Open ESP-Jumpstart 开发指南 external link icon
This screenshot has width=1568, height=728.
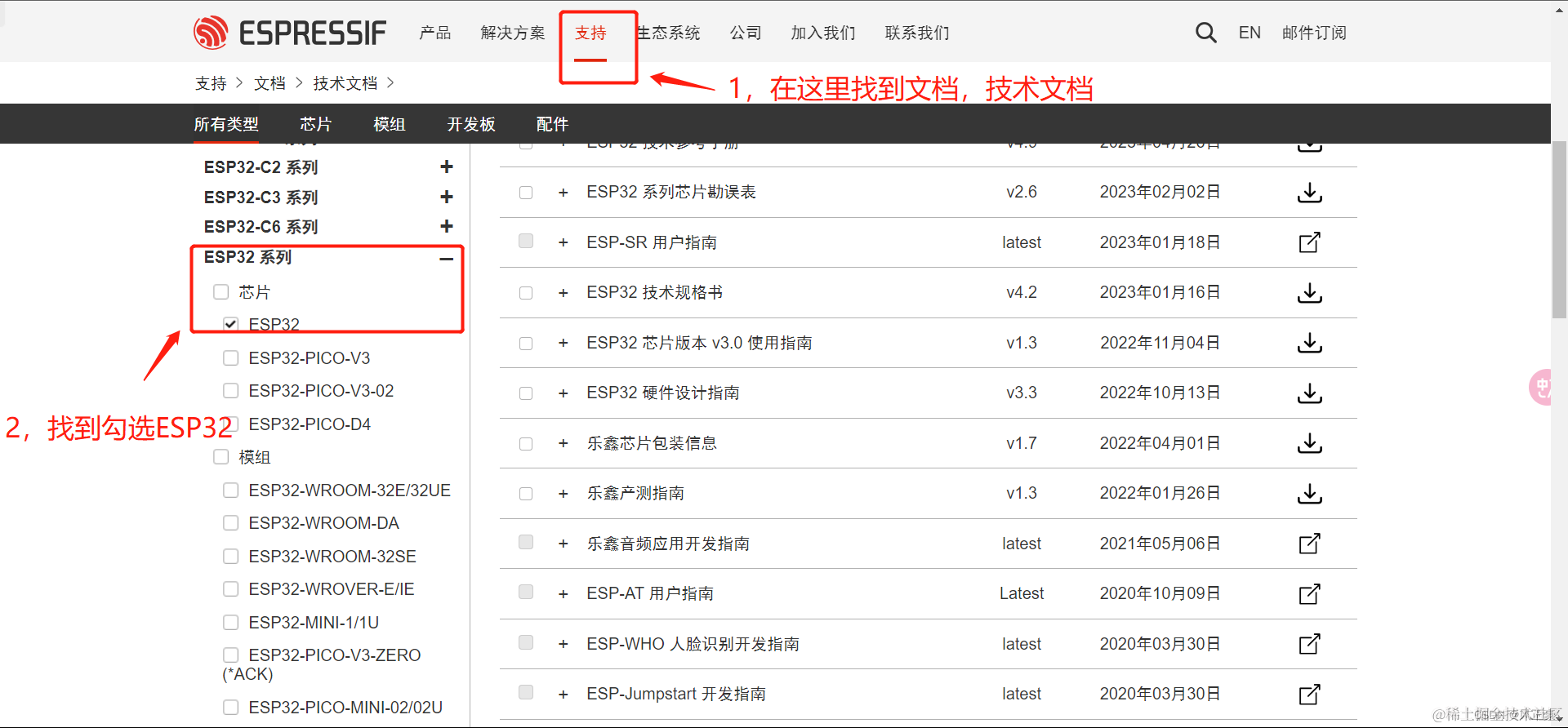[1309, 695]
